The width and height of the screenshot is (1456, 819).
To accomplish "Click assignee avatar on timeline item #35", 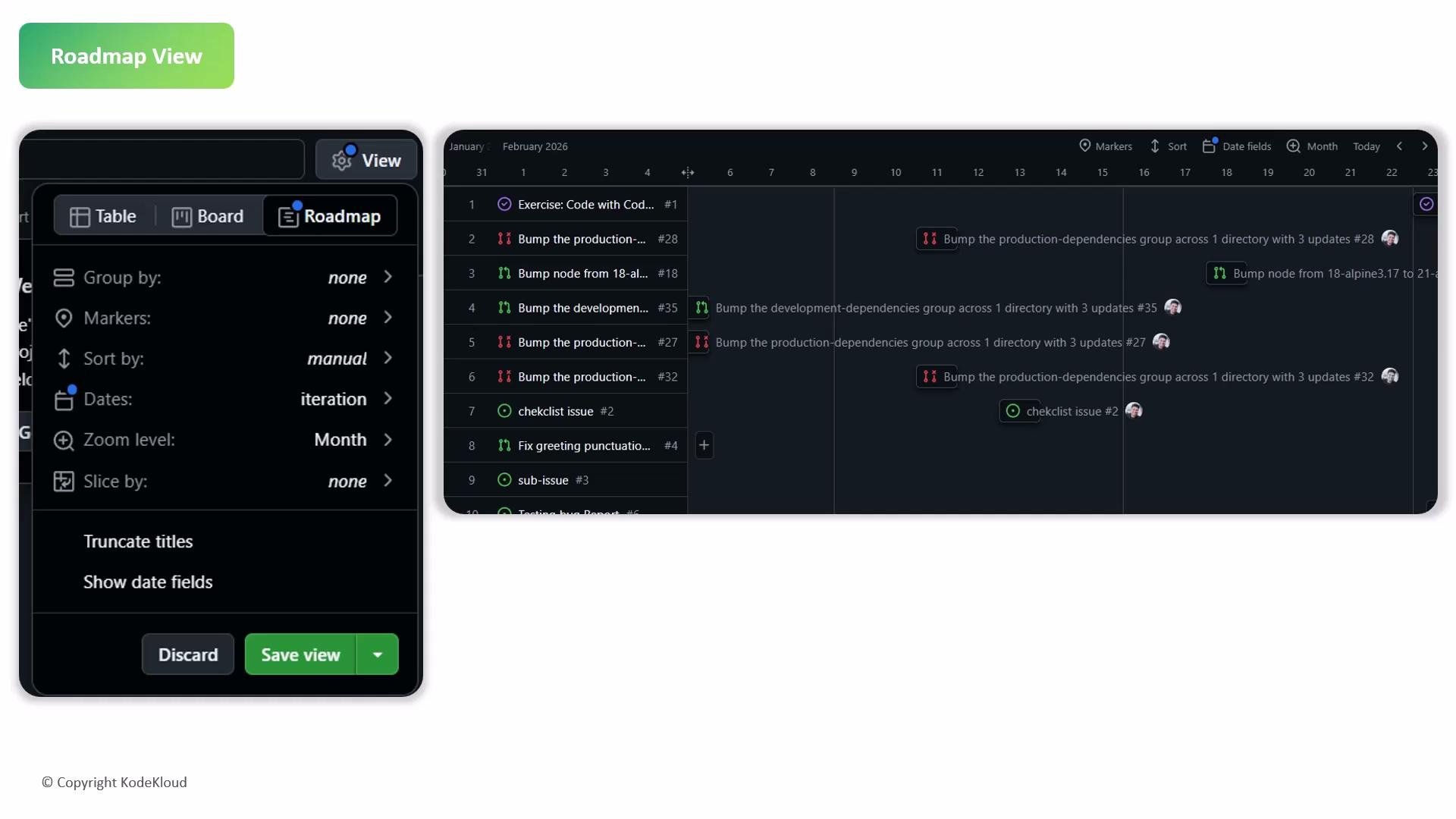I will coord(1173,307).
